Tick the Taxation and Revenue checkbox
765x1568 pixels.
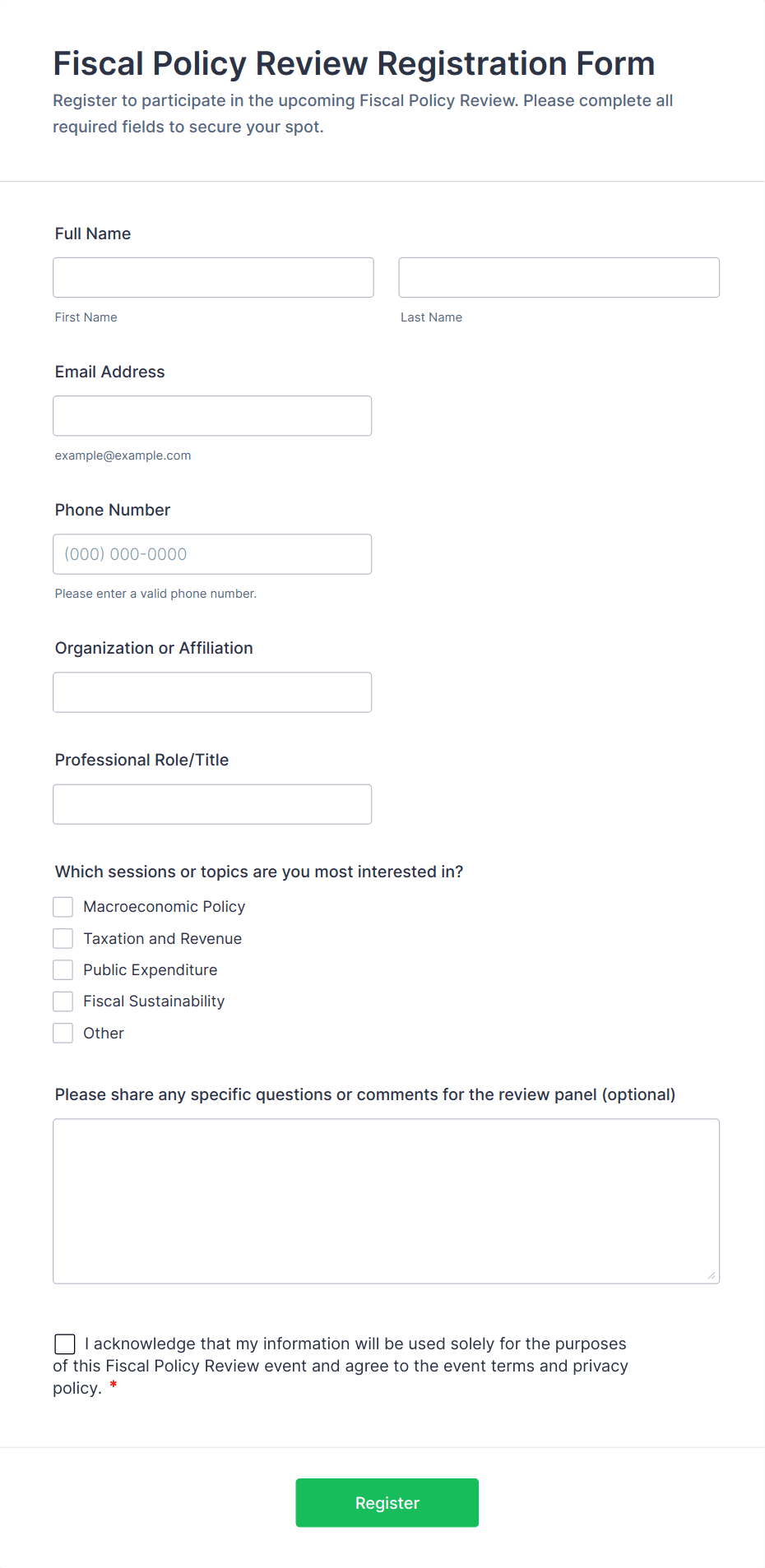[63, 938]
